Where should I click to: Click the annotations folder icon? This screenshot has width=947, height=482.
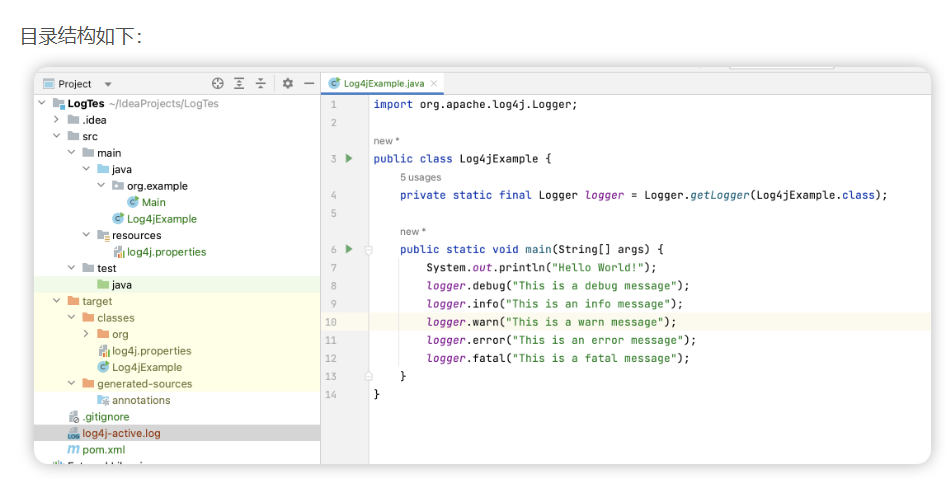point(103,400)
